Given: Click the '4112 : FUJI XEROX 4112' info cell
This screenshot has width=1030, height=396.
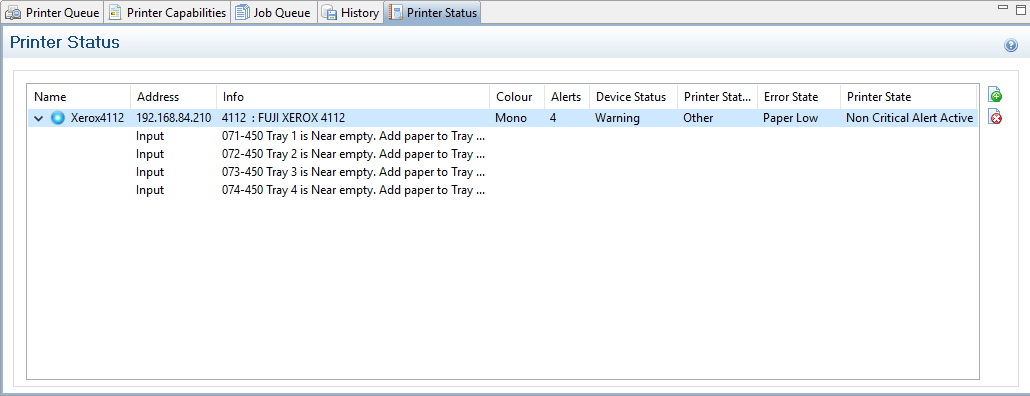Looking at the screenshot, I should tap(284, 118).
